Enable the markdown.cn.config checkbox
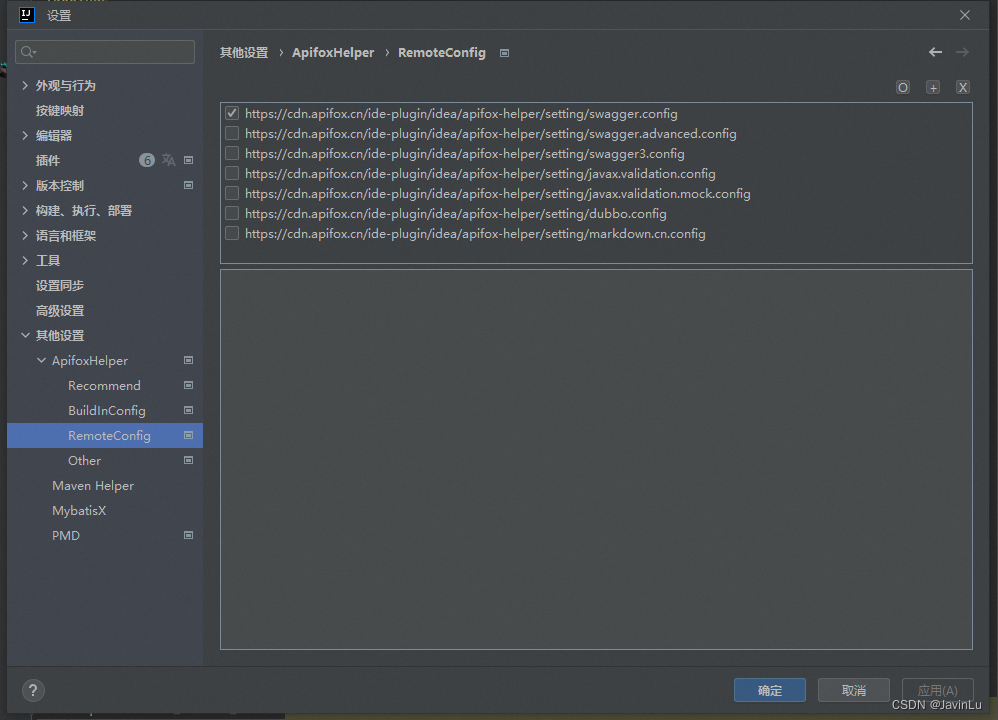998x720 pixels. click(232, 233)
